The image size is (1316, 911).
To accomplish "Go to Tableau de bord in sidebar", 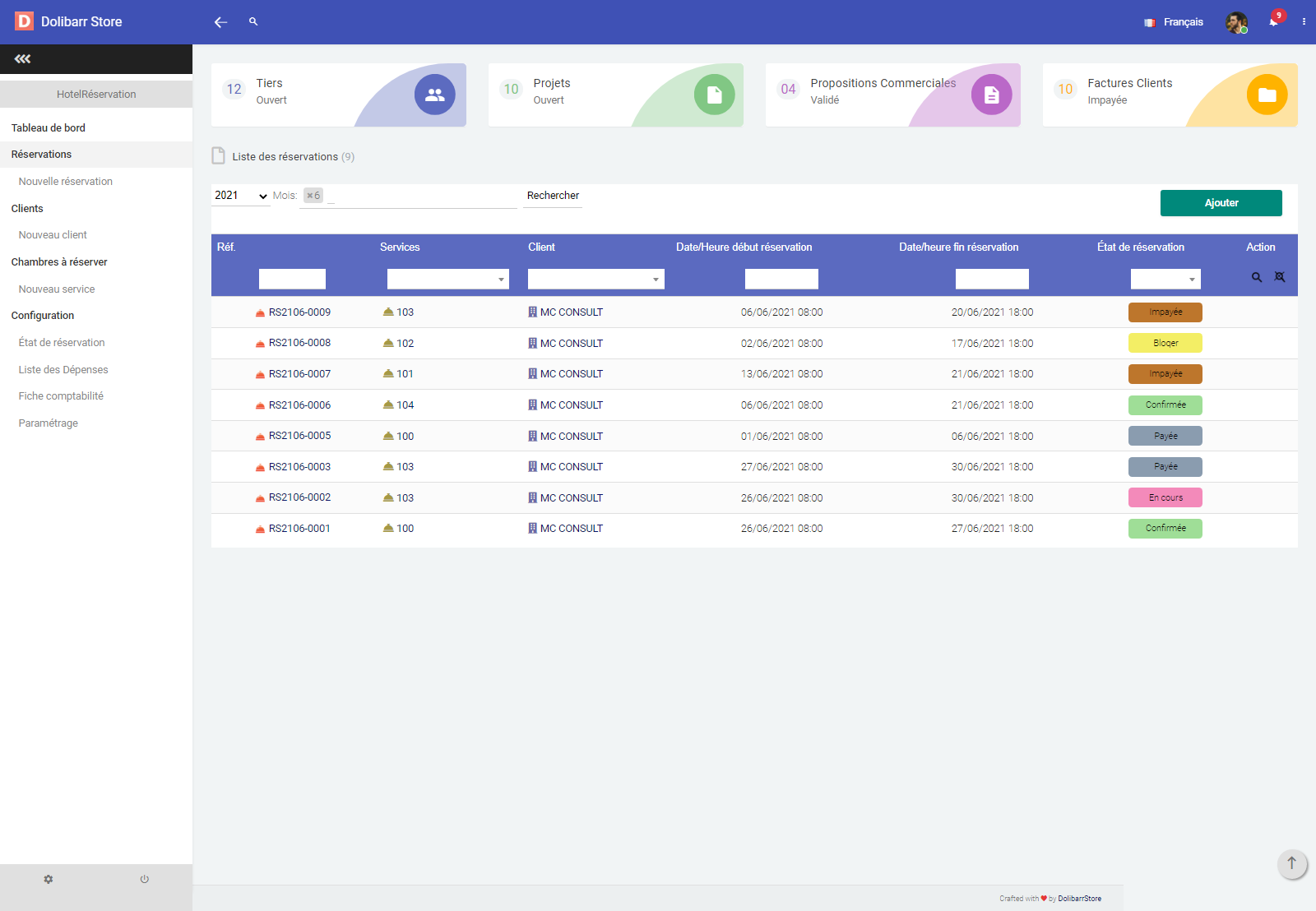I will (49, 128).
